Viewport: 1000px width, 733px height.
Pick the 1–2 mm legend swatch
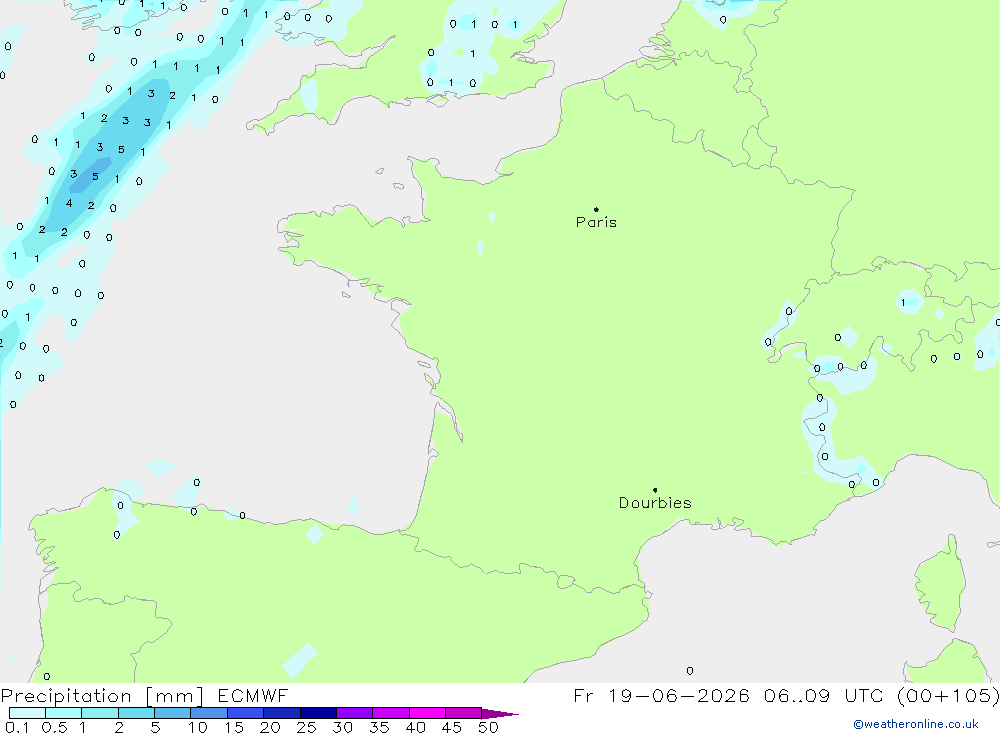(100, 713)
